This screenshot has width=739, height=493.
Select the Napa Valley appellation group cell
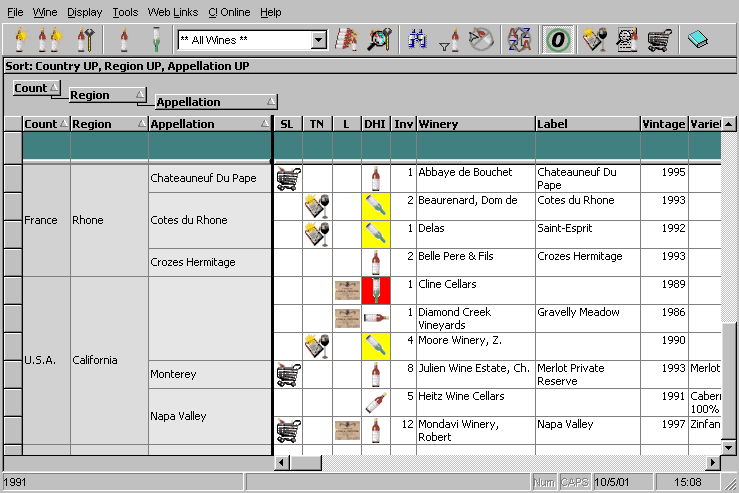point(210,416)
